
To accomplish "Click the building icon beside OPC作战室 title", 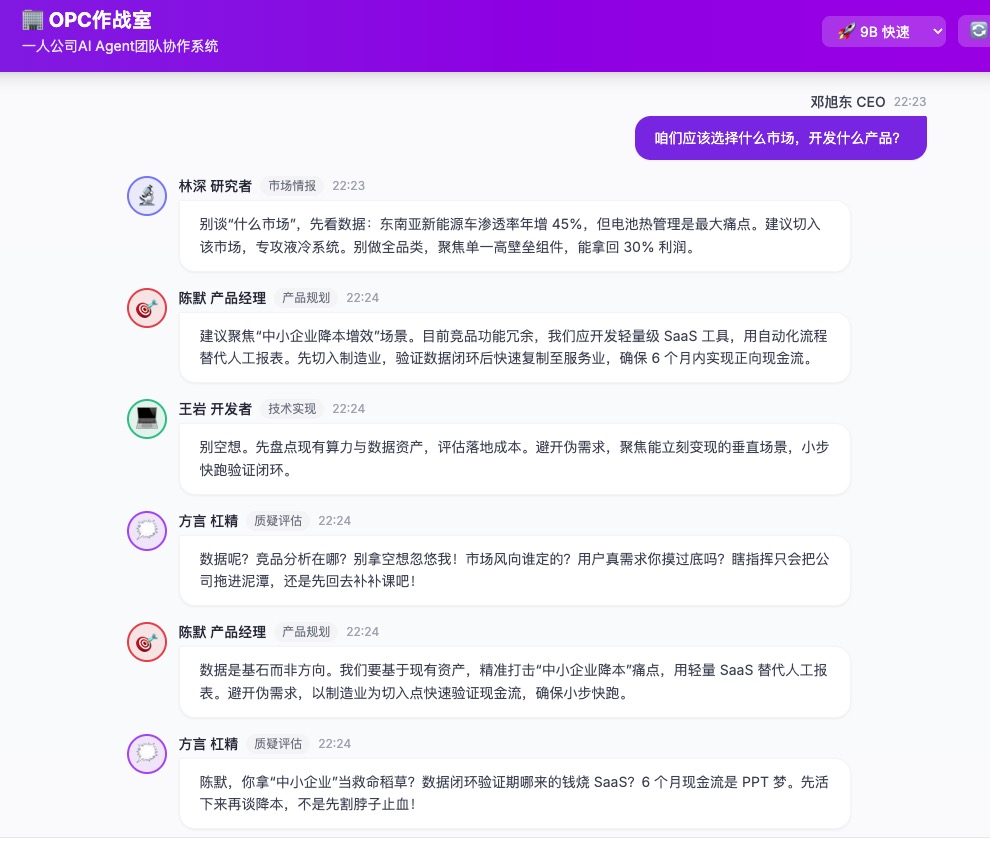I will pyautogui.click(x=32, y=20).
